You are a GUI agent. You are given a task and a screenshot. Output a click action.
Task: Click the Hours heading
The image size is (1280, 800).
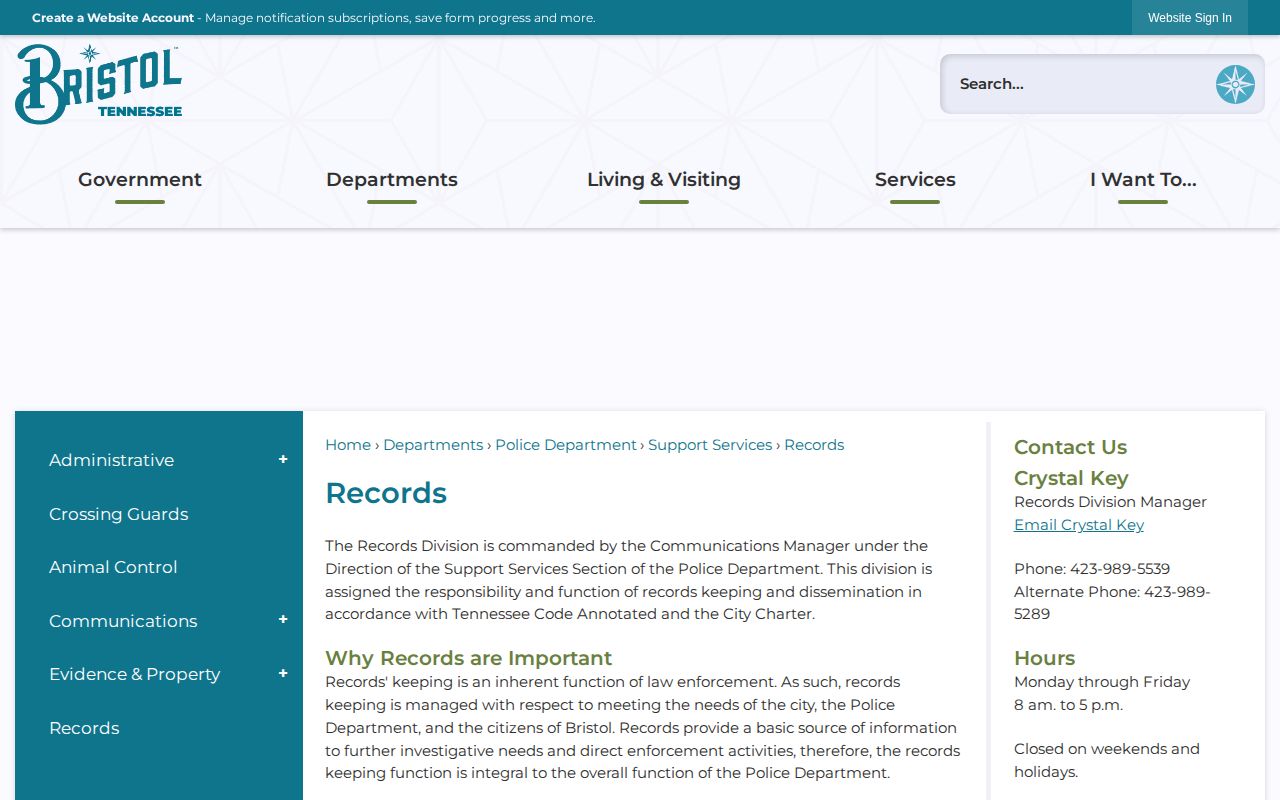[x=1044, y=658]
